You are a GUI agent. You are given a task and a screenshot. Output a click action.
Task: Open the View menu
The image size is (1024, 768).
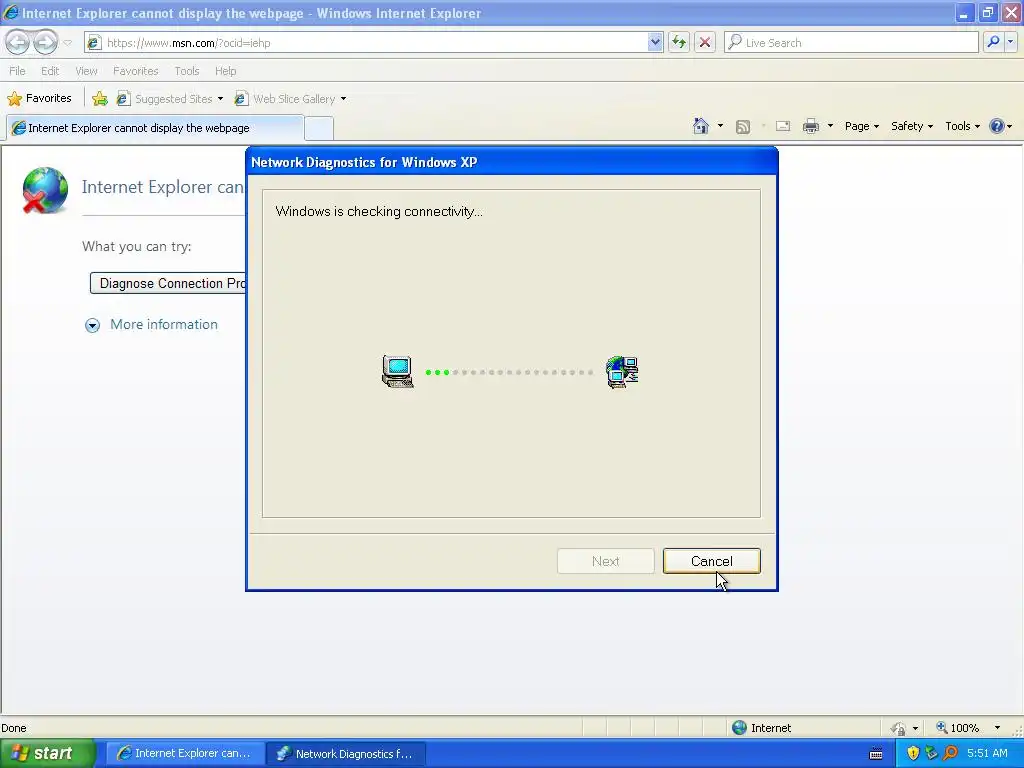[86, 71]
